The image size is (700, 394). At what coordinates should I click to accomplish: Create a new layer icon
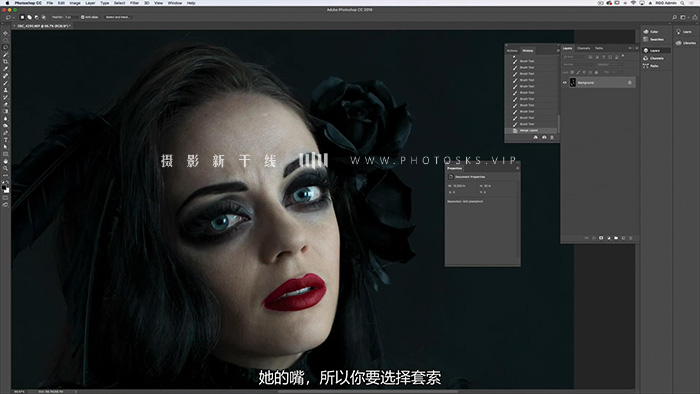tap(624, 238)
